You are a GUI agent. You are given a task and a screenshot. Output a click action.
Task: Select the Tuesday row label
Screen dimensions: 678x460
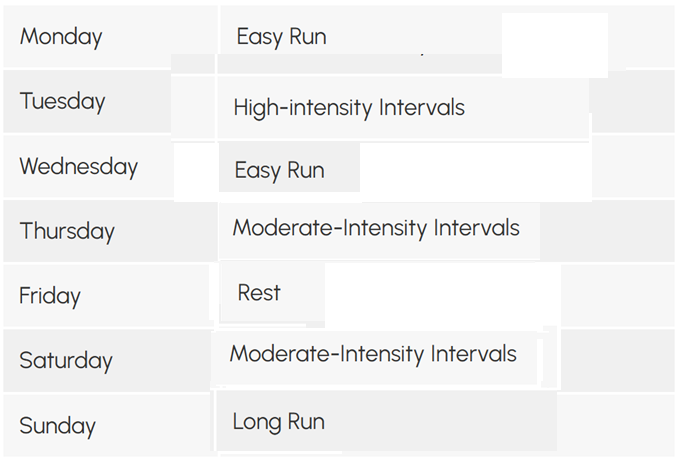pyautogui.click(x=63, y=101)
